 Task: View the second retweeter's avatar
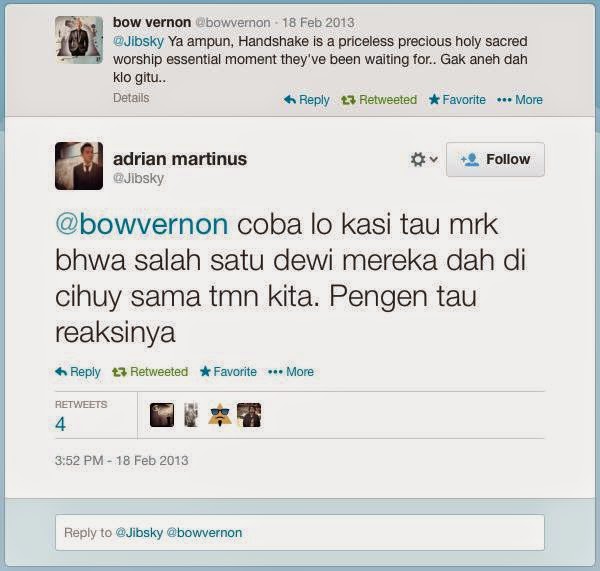coord(191,415)
